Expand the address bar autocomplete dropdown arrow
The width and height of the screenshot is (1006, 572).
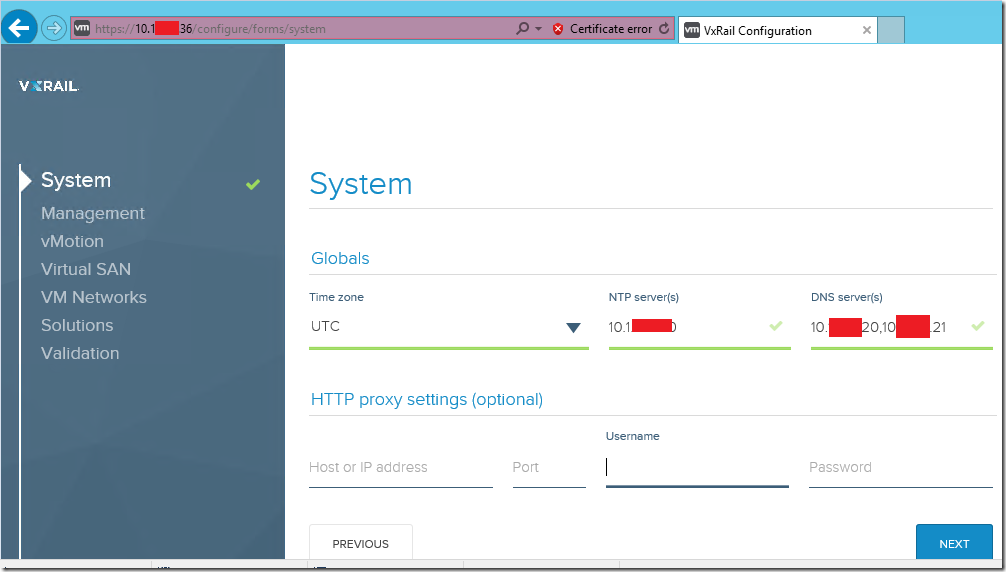click(538, 29)
